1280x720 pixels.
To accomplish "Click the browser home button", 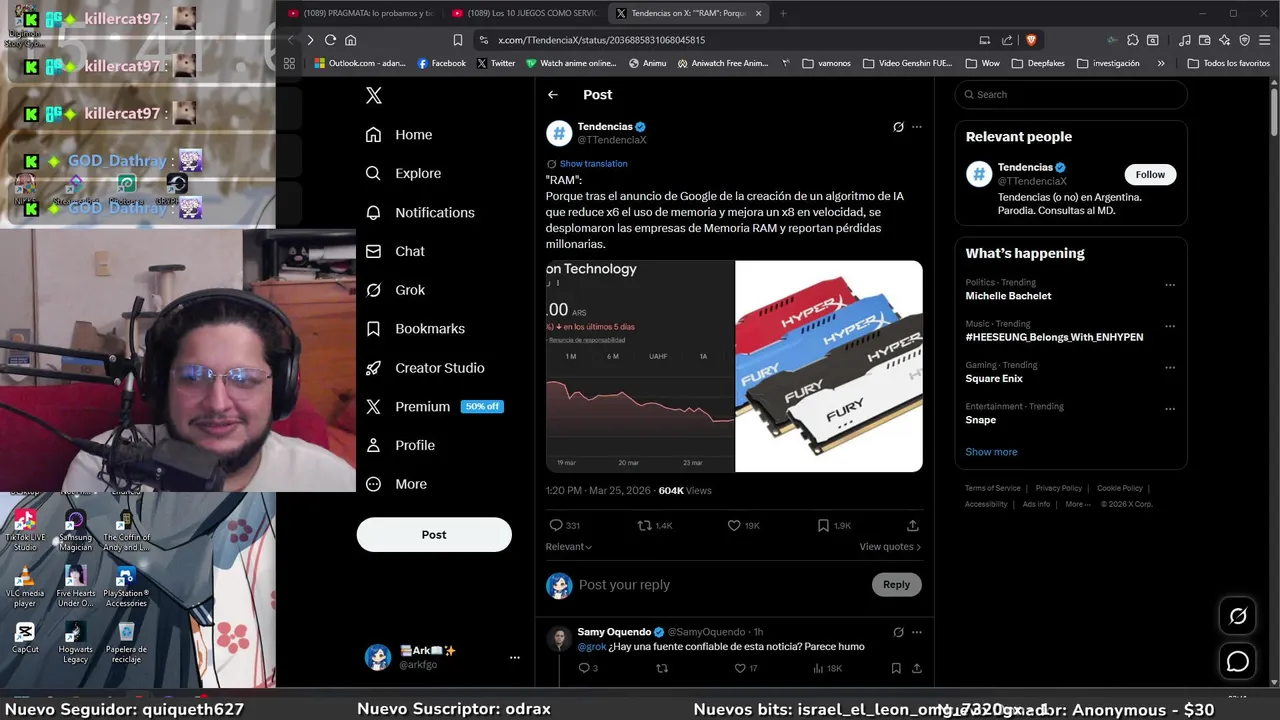I will coord(351,40).
